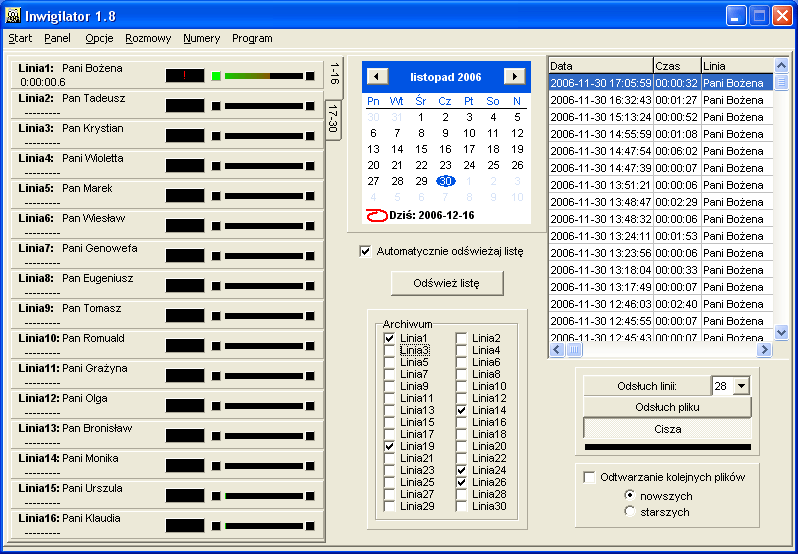The image size is (798, 554).
Task: Select the Linia7 Pani Genowefa panel
Action: 167,255
